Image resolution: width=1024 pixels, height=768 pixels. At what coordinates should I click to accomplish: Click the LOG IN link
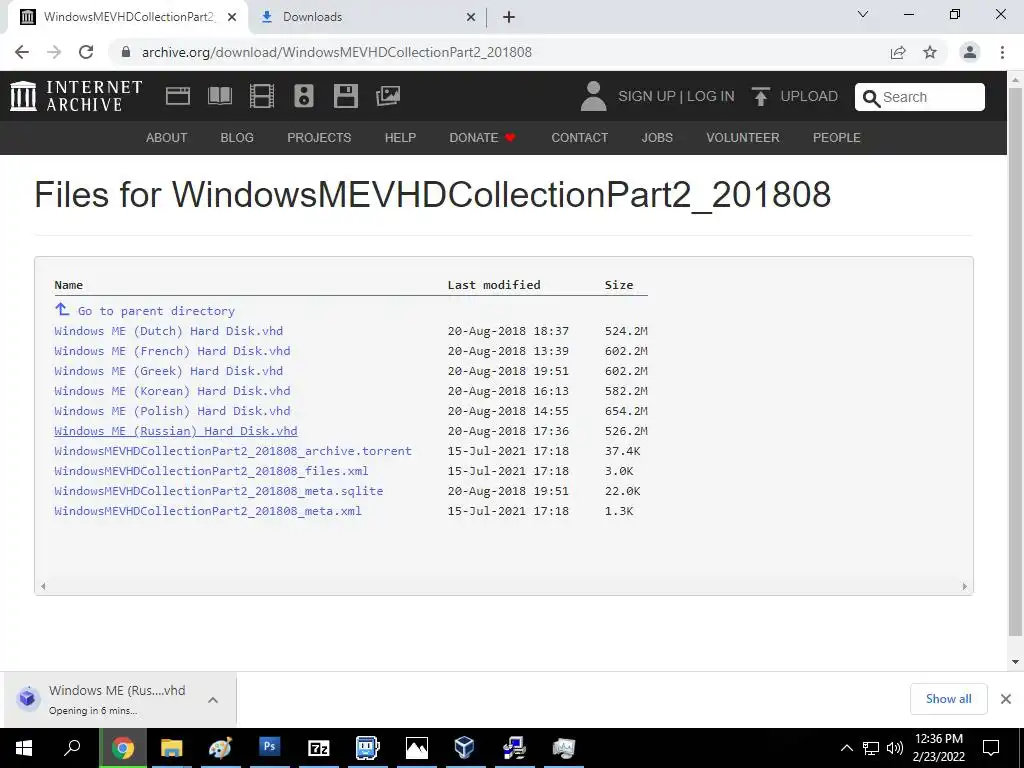pos(711,97)
